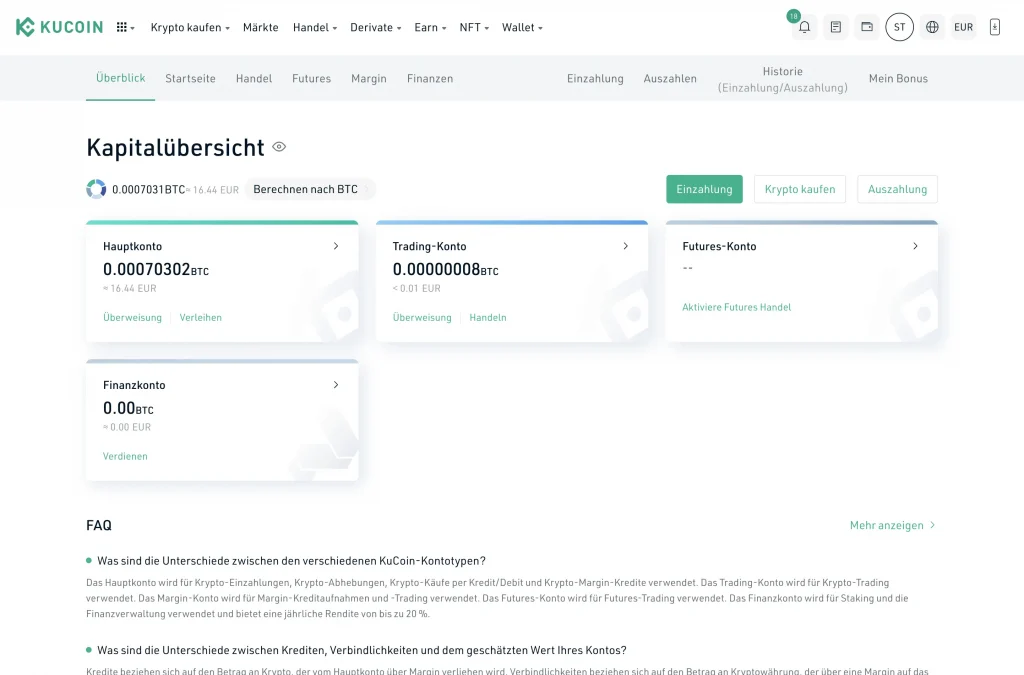Open the notifications bell
Viewport: 1024px width, 675px height.
pyautogui.click(x=804, y=27)
